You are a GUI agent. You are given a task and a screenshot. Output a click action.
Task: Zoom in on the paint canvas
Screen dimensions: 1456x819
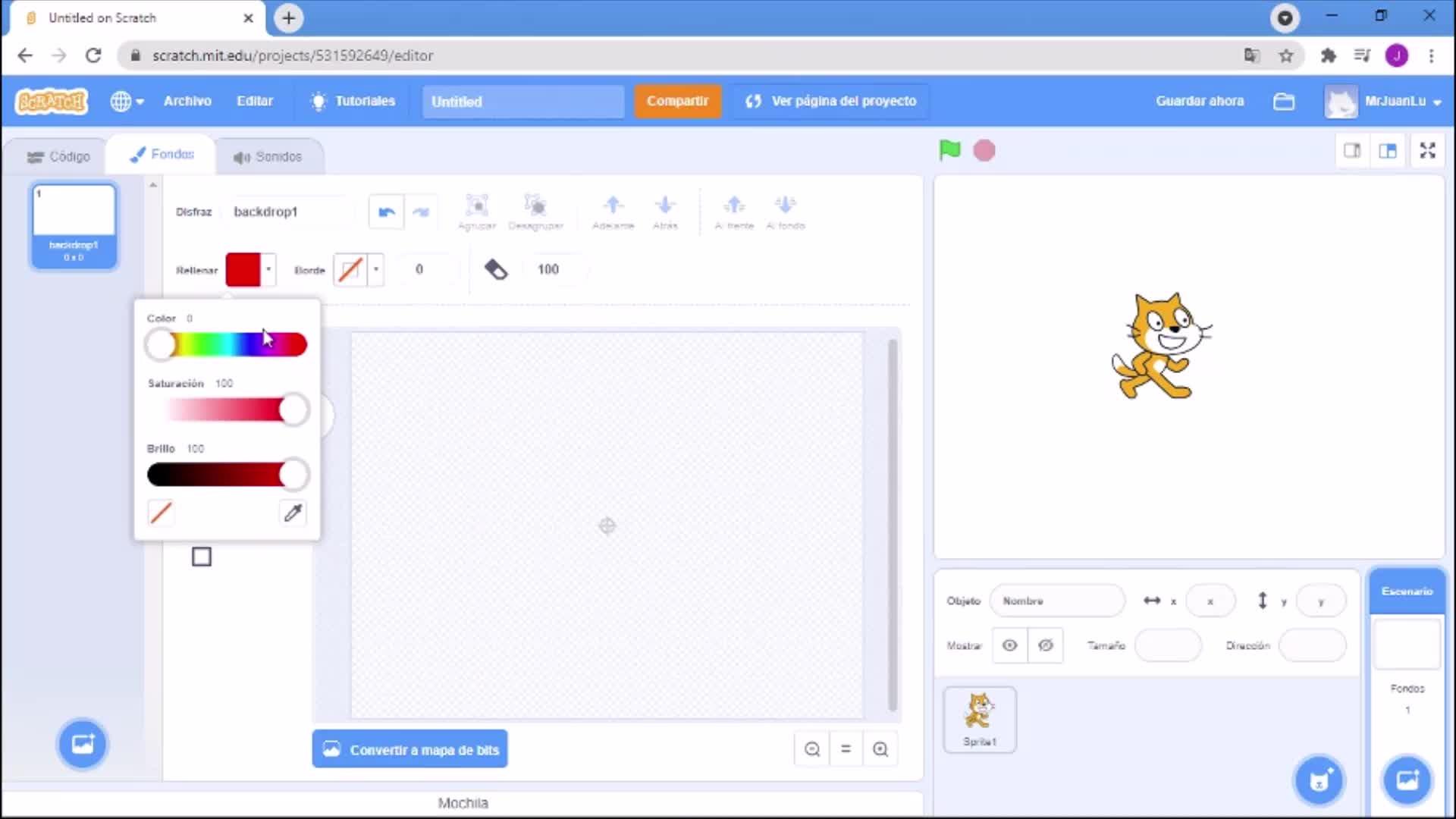tap(880, 749)
